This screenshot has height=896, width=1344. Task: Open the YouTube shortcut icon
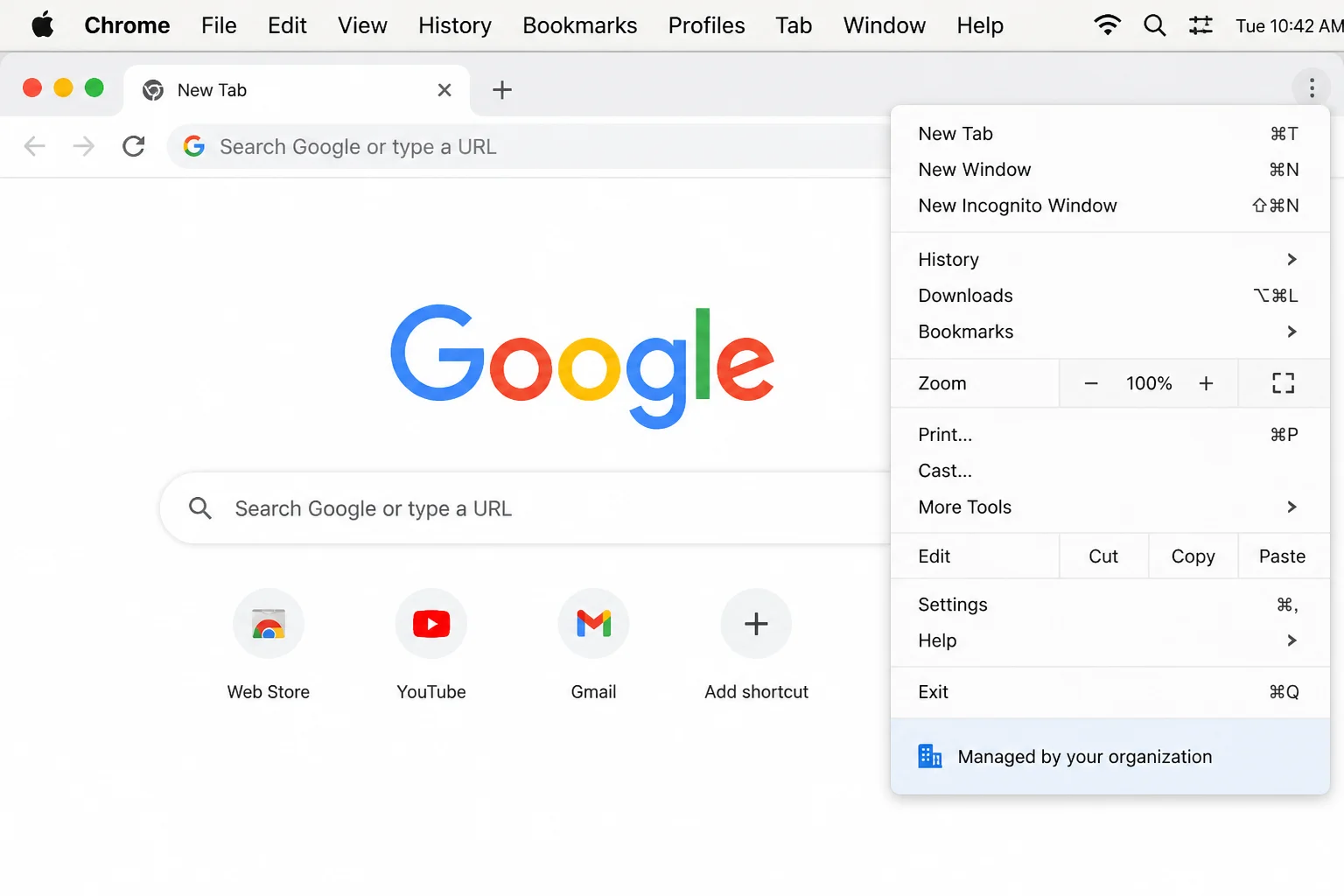coord(431,624)
